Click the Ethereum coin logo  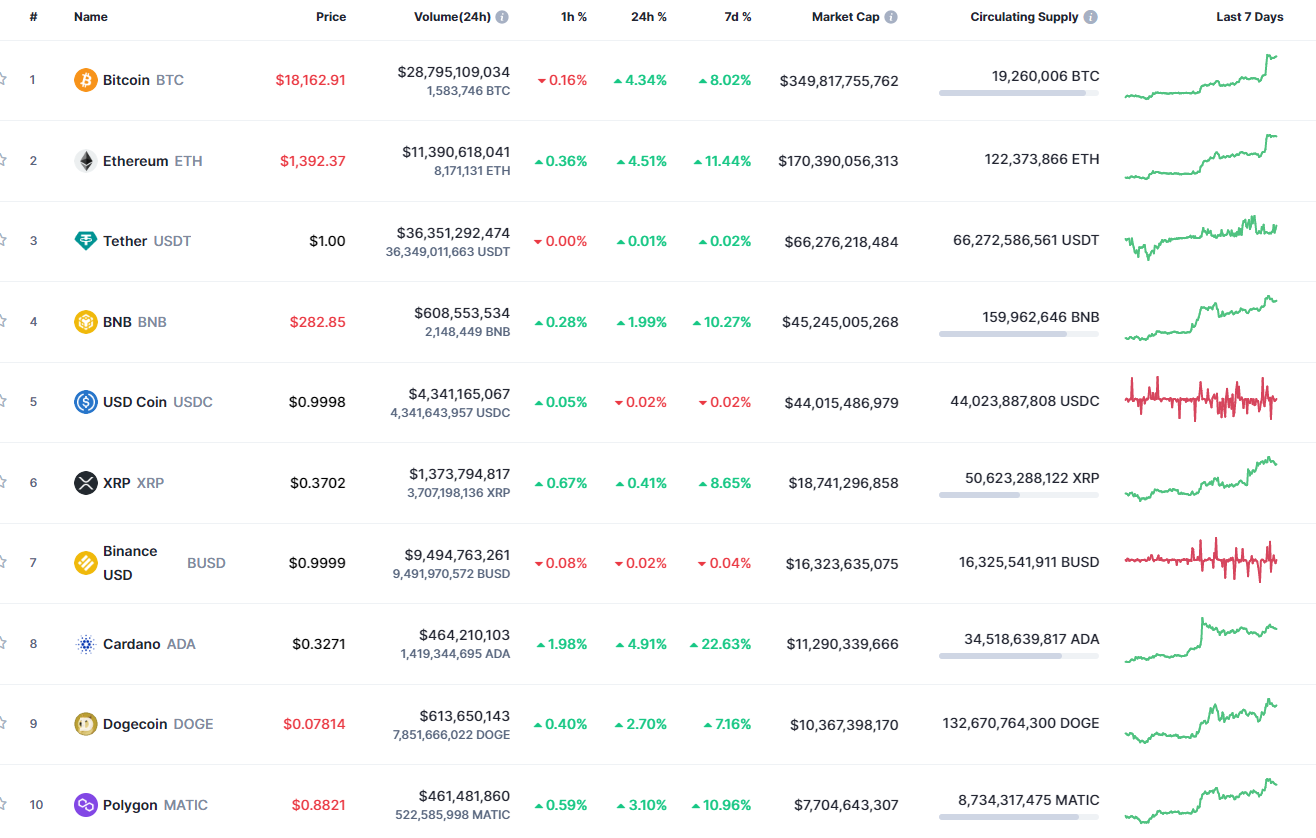(84, 161)
